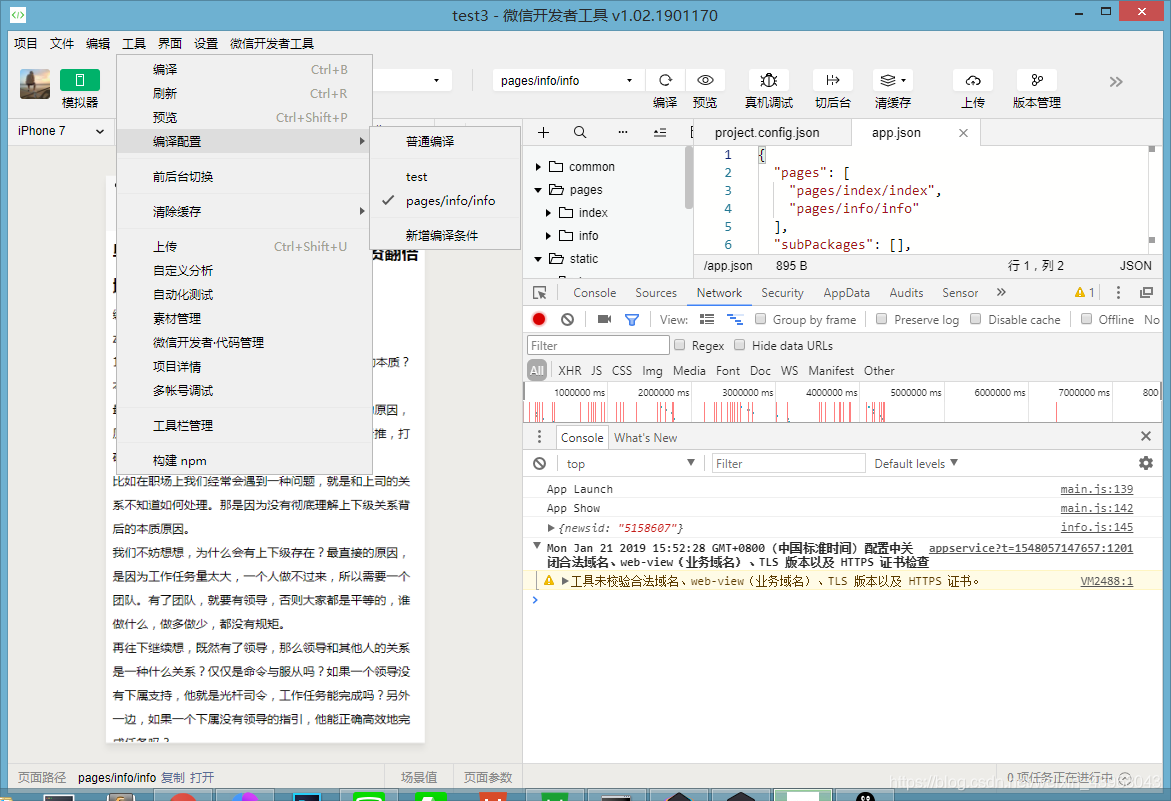
Task: Select test compile condition
Action: click(x=417, y=177)
